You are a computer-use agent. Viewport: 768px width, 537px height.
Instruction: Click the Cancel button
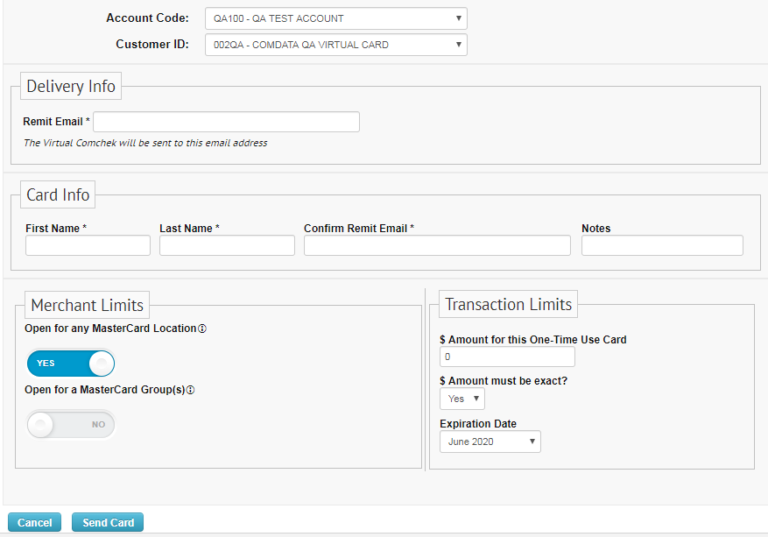pos(34,523)
